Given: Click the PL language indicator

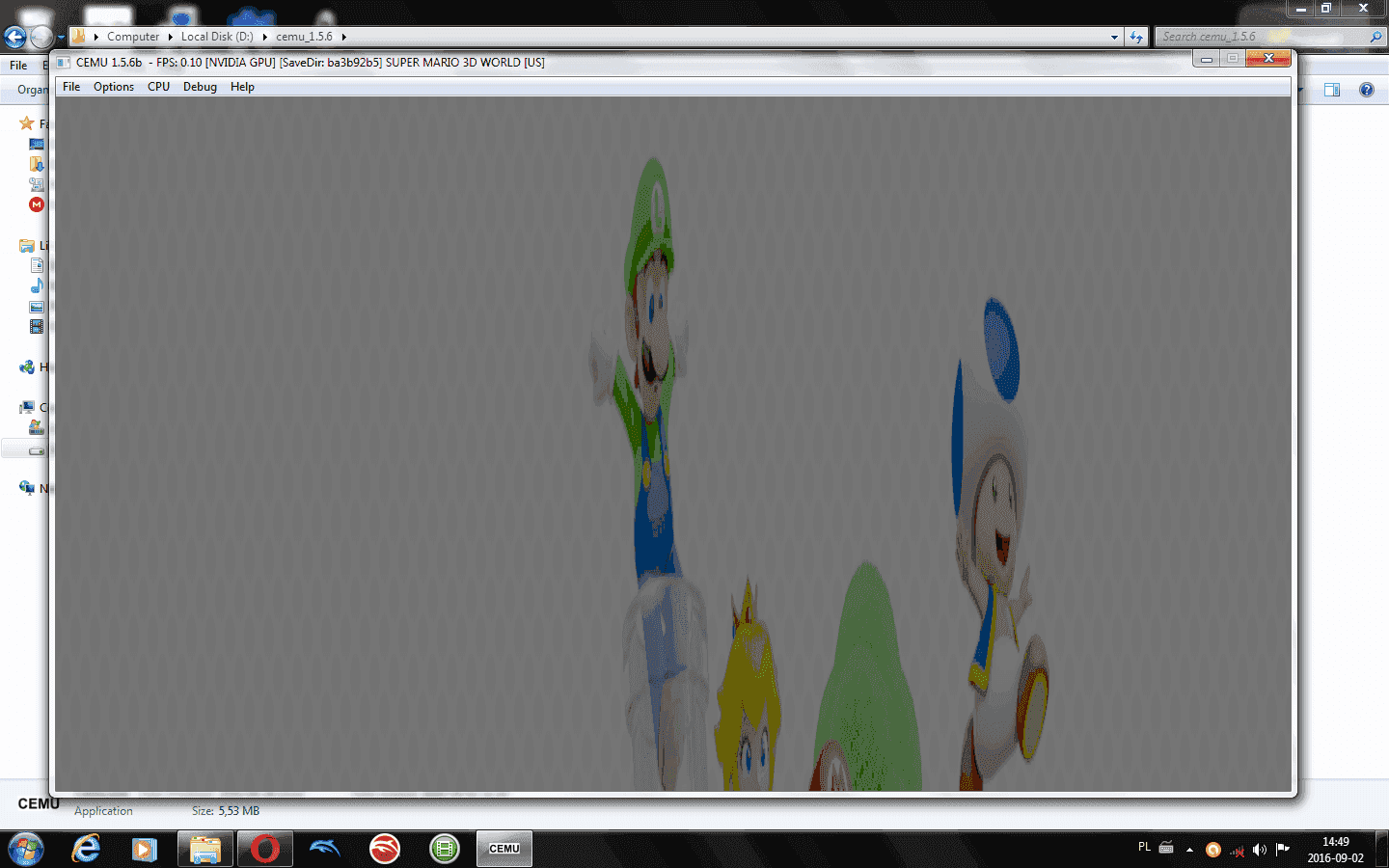Looking at the screenshot, I should (1144, 848).
